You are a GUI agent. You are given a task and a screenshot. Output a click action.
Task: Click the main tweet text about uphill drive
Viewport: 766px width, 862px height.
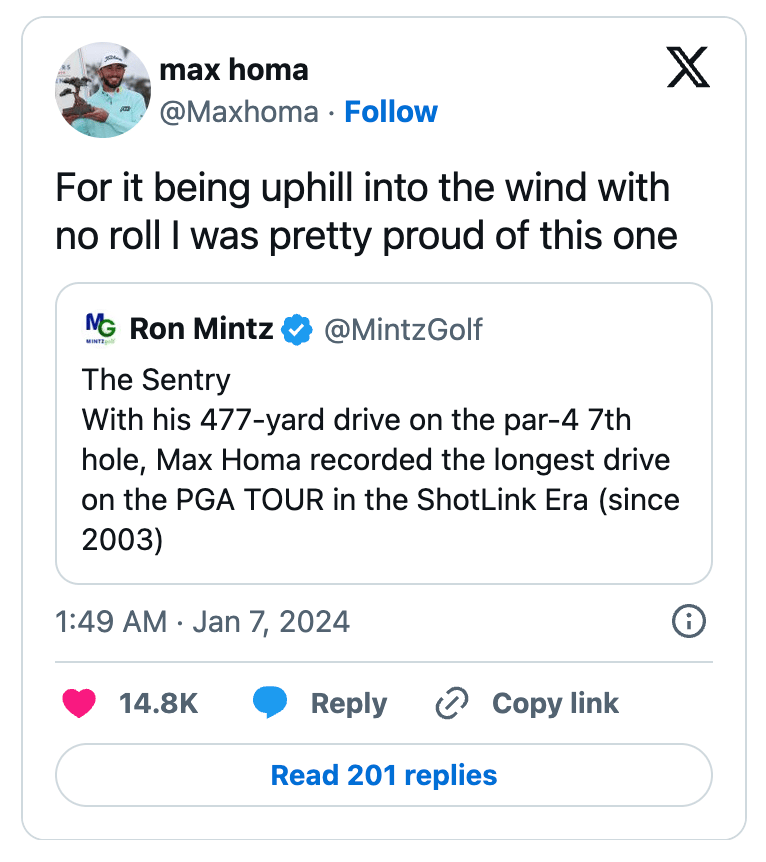click(366, 212)
